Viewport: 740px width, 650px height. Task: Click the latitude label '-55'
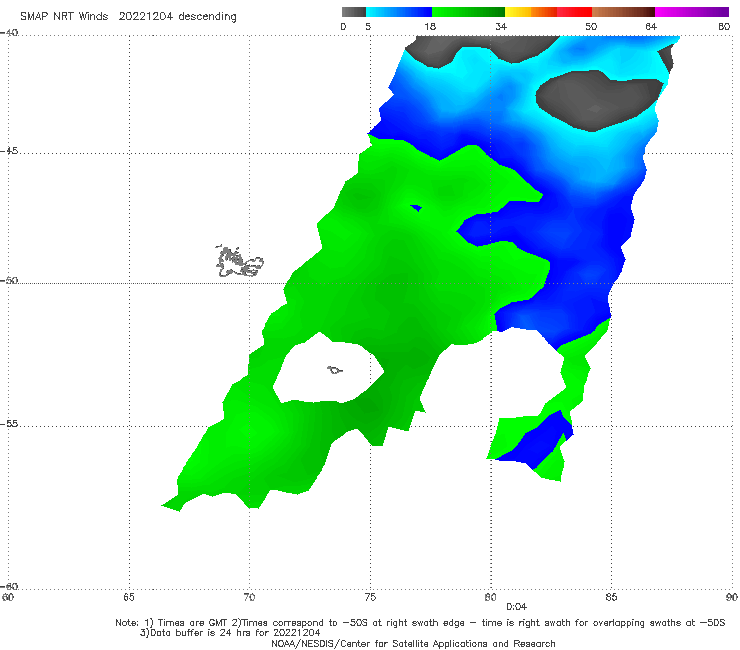pos(9,424)
